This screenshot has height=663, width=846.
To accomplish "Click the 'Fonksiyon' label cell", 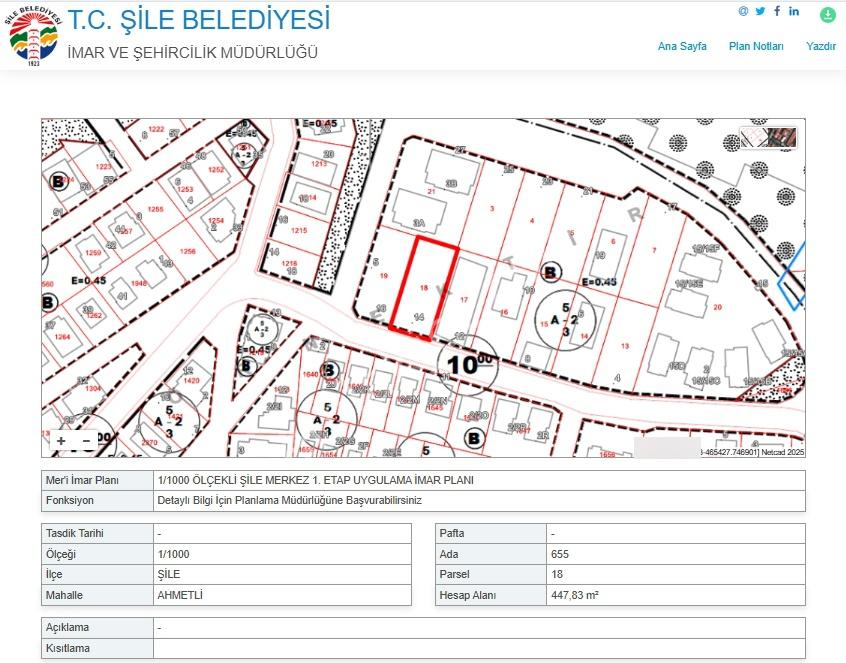I will point(98,501).
